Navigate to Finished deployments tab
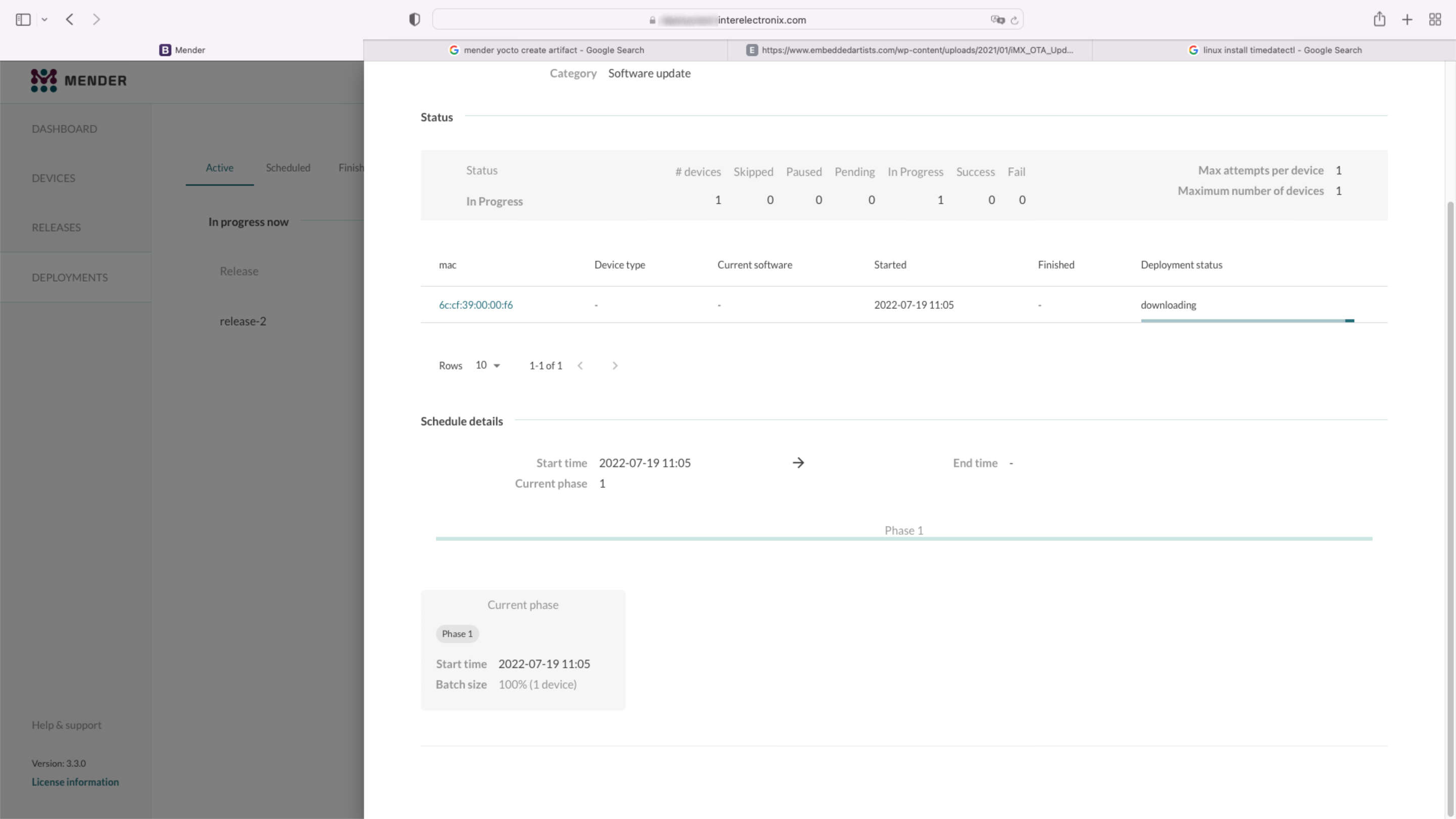 coord(354,167)
